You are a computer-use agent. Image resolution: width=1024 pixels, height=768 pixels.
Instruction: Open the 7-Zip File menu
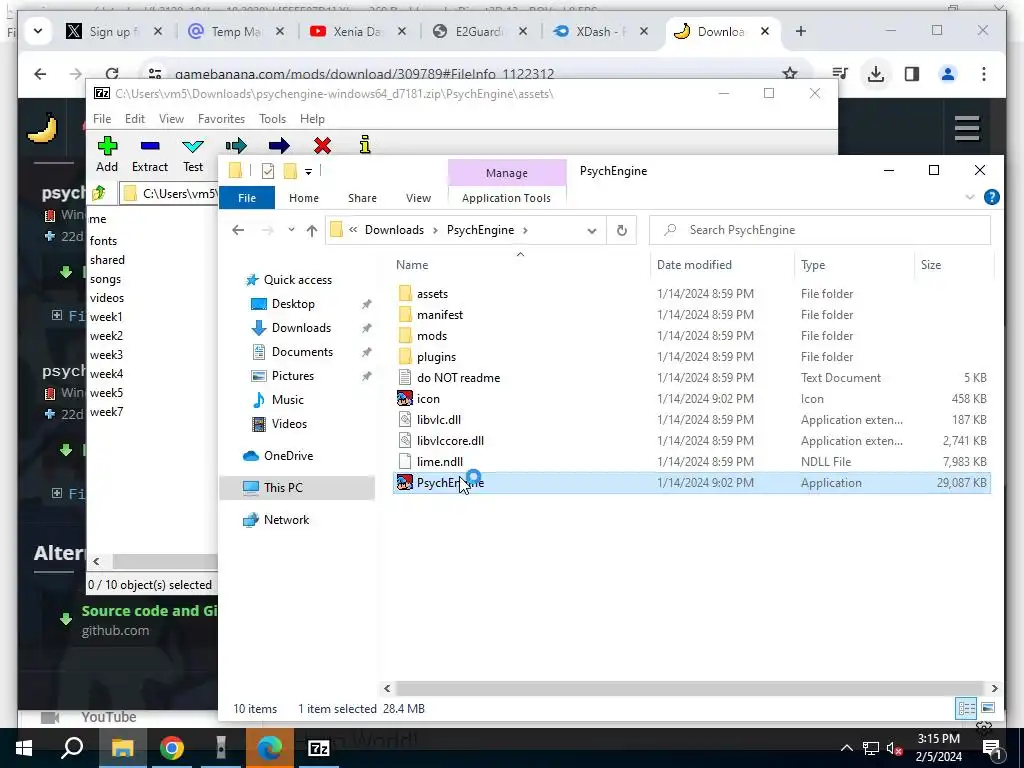(102, 119)
